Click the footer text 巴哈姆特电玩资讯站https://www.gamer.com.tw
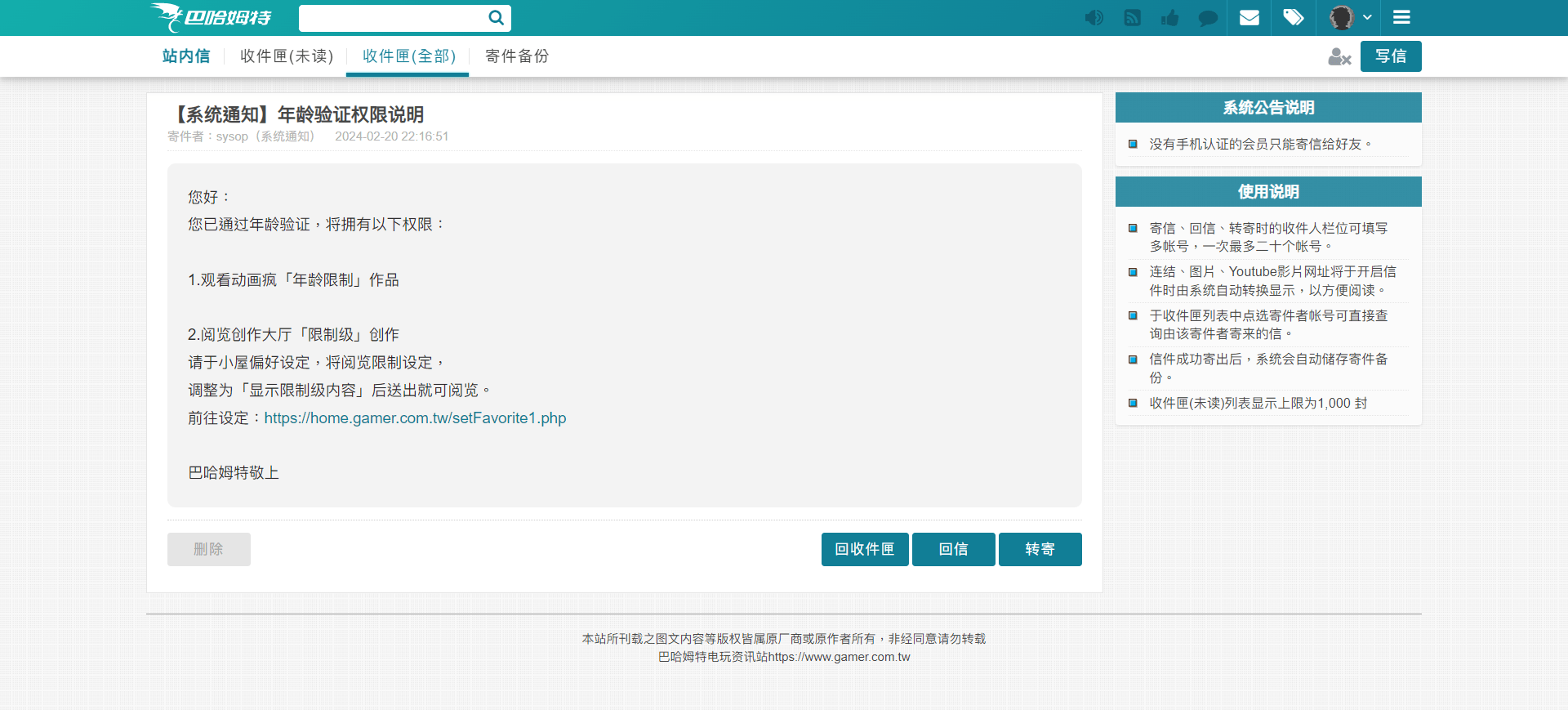Image resolution: width=1568 pixels, height=710 pixels. coord(784,657)
